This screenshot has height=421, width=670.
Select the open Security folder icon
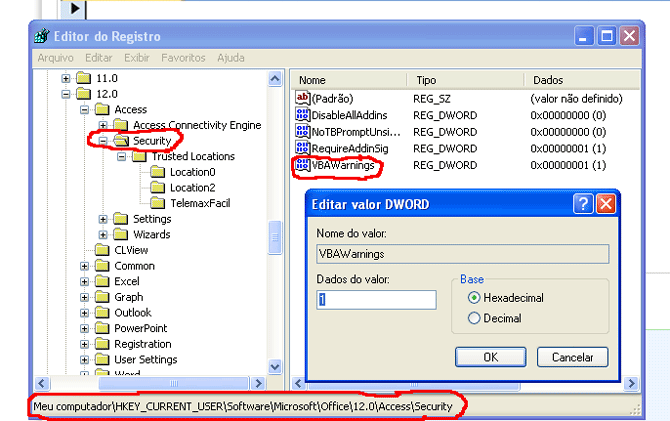click(x=121, y=141)
